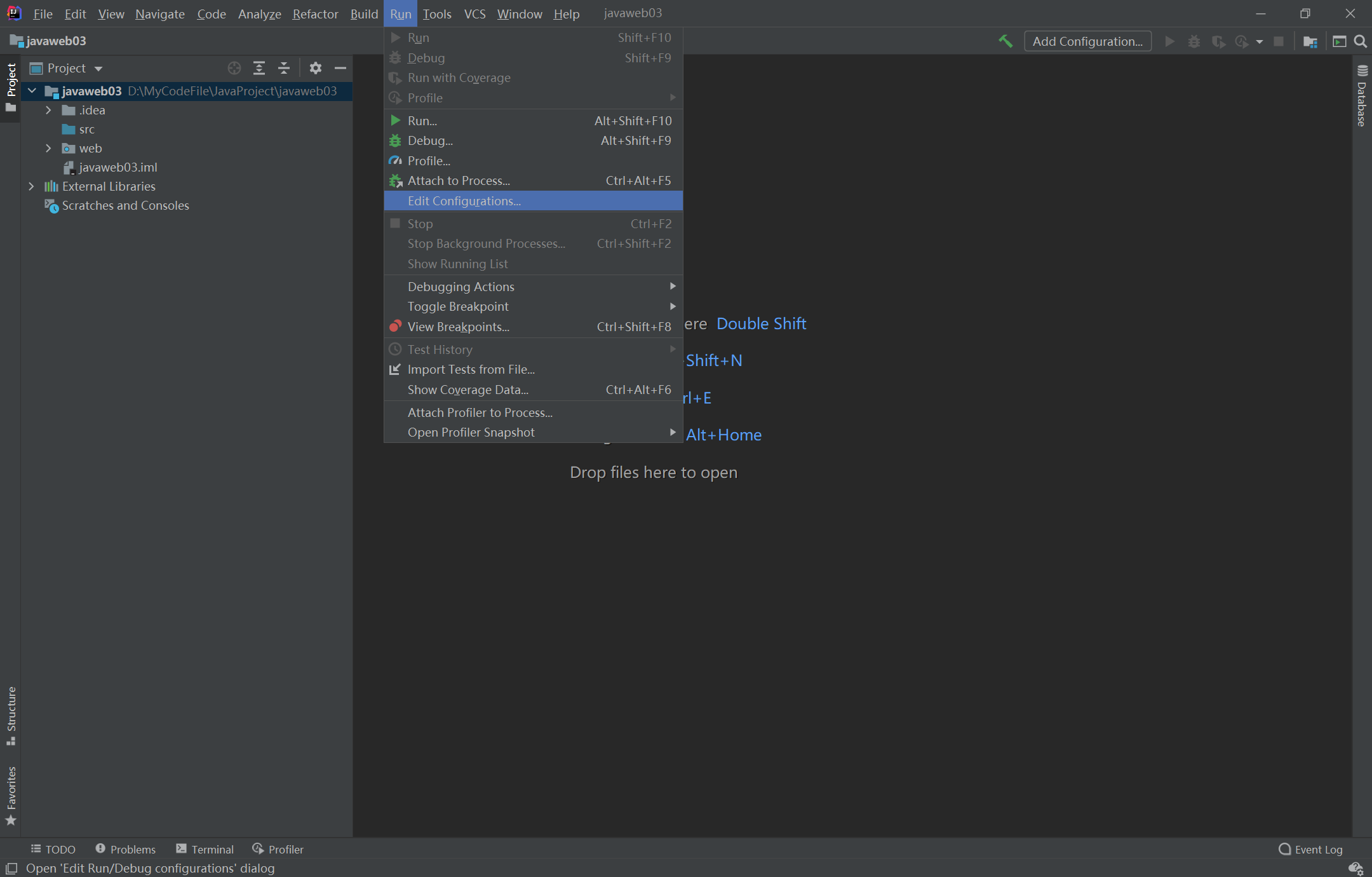Toggle the Favorites tool window
The image size is (1372, 877).
[x=11, y=795]
